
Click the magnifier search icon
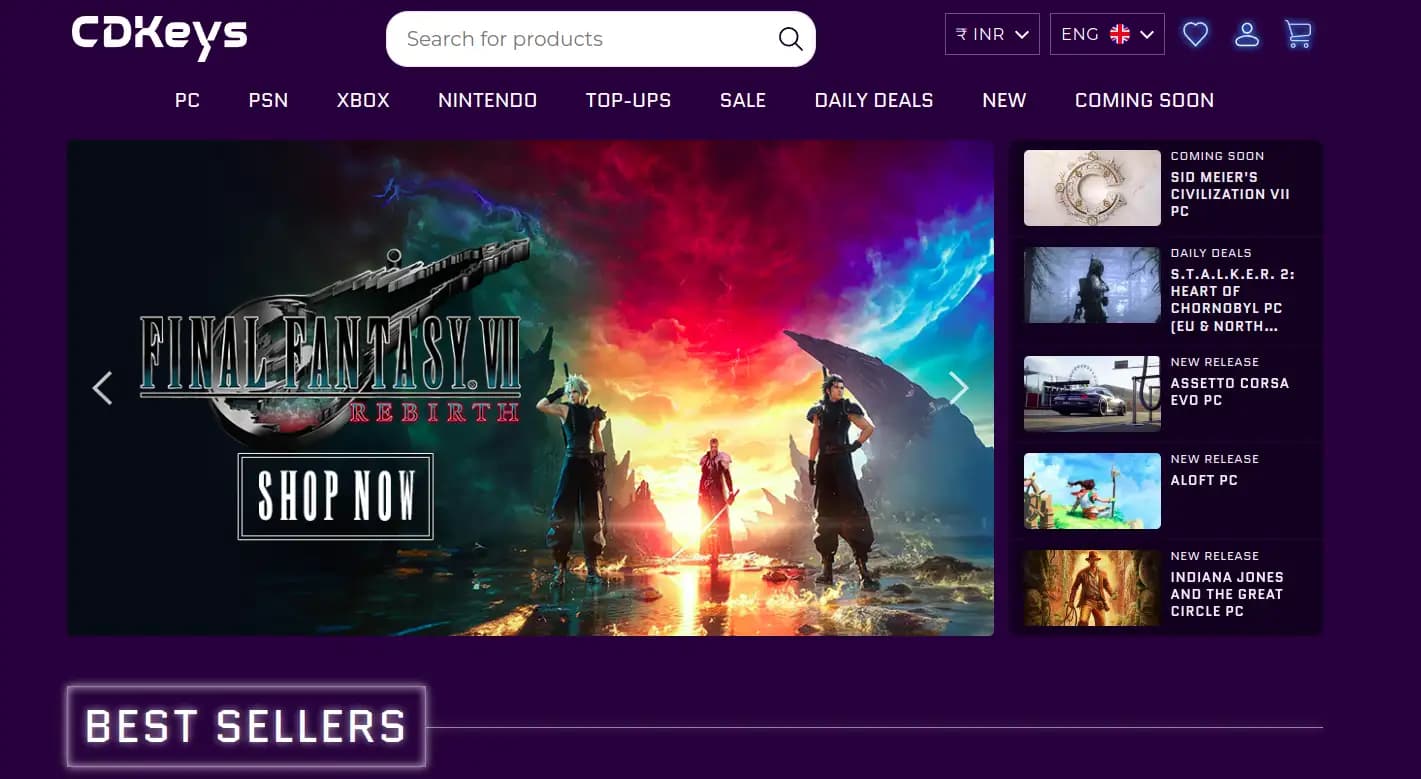(x=790, y=39)
